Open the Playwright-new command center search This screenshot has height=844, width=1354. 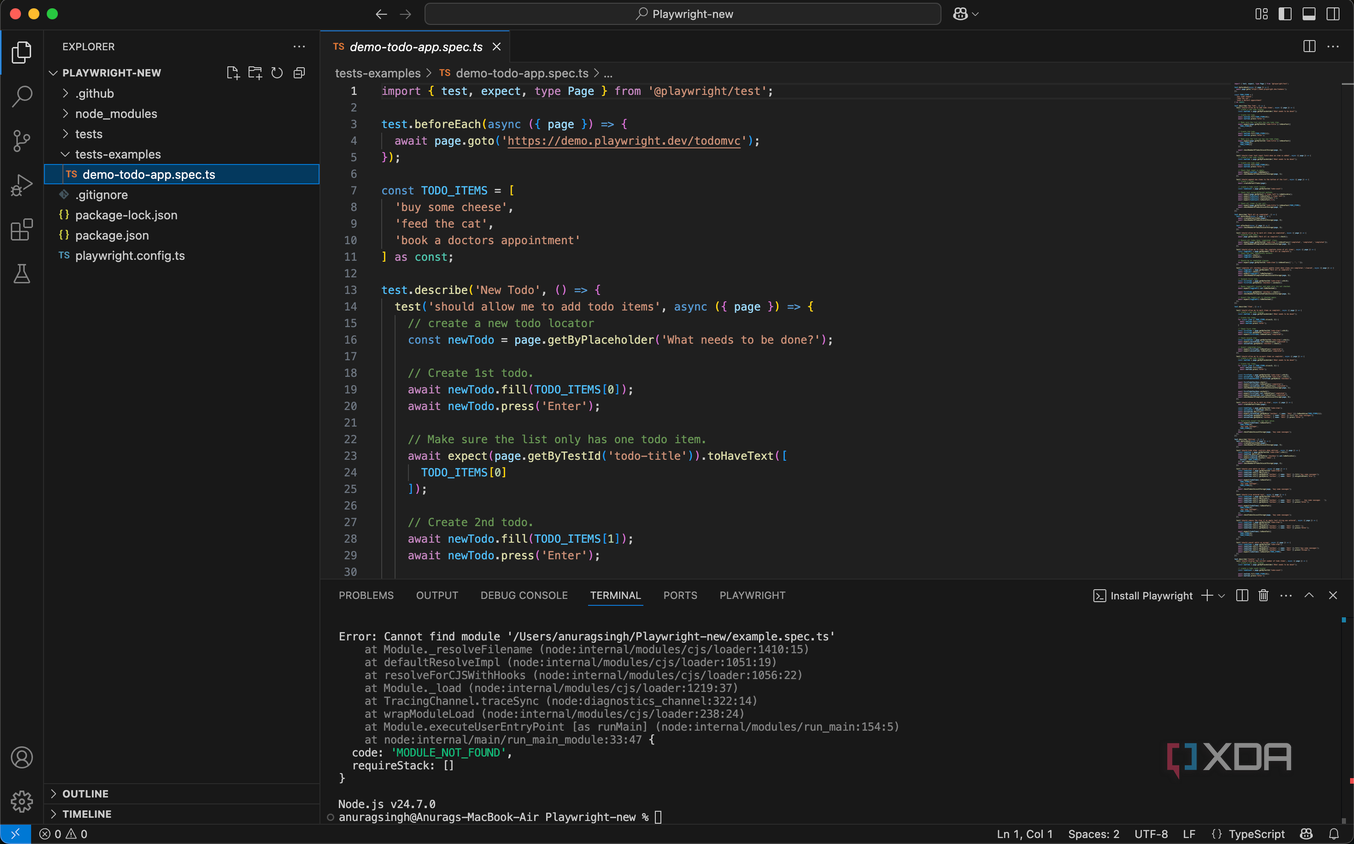point(683,14)
